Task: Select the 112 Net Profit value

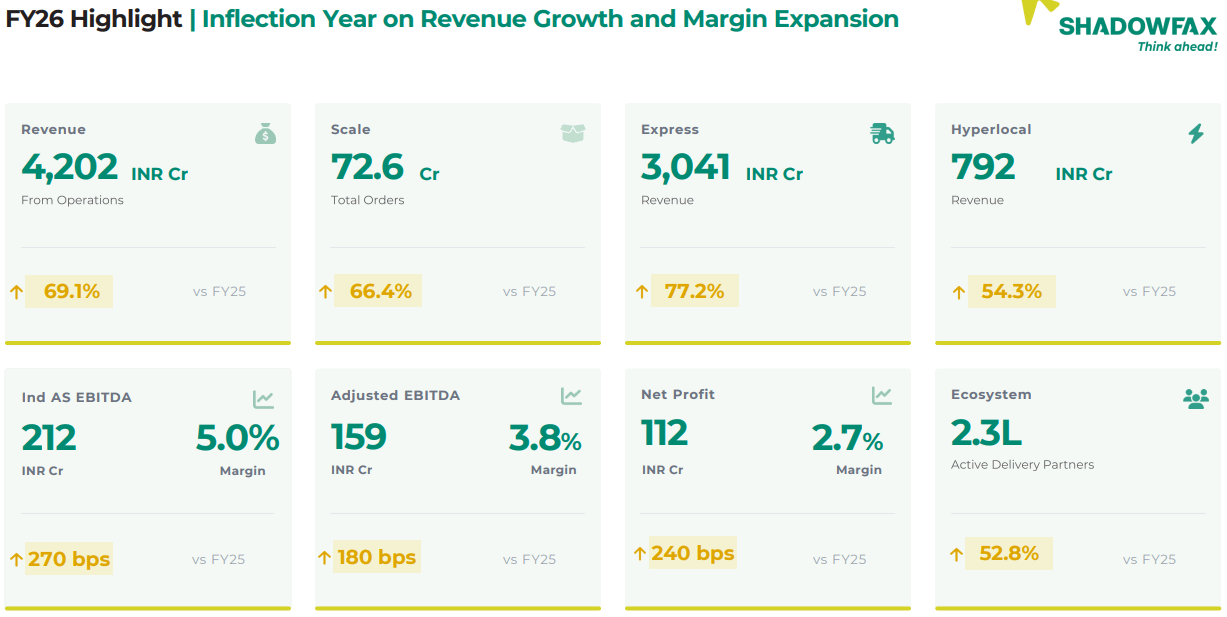Action: pos(665,434)
